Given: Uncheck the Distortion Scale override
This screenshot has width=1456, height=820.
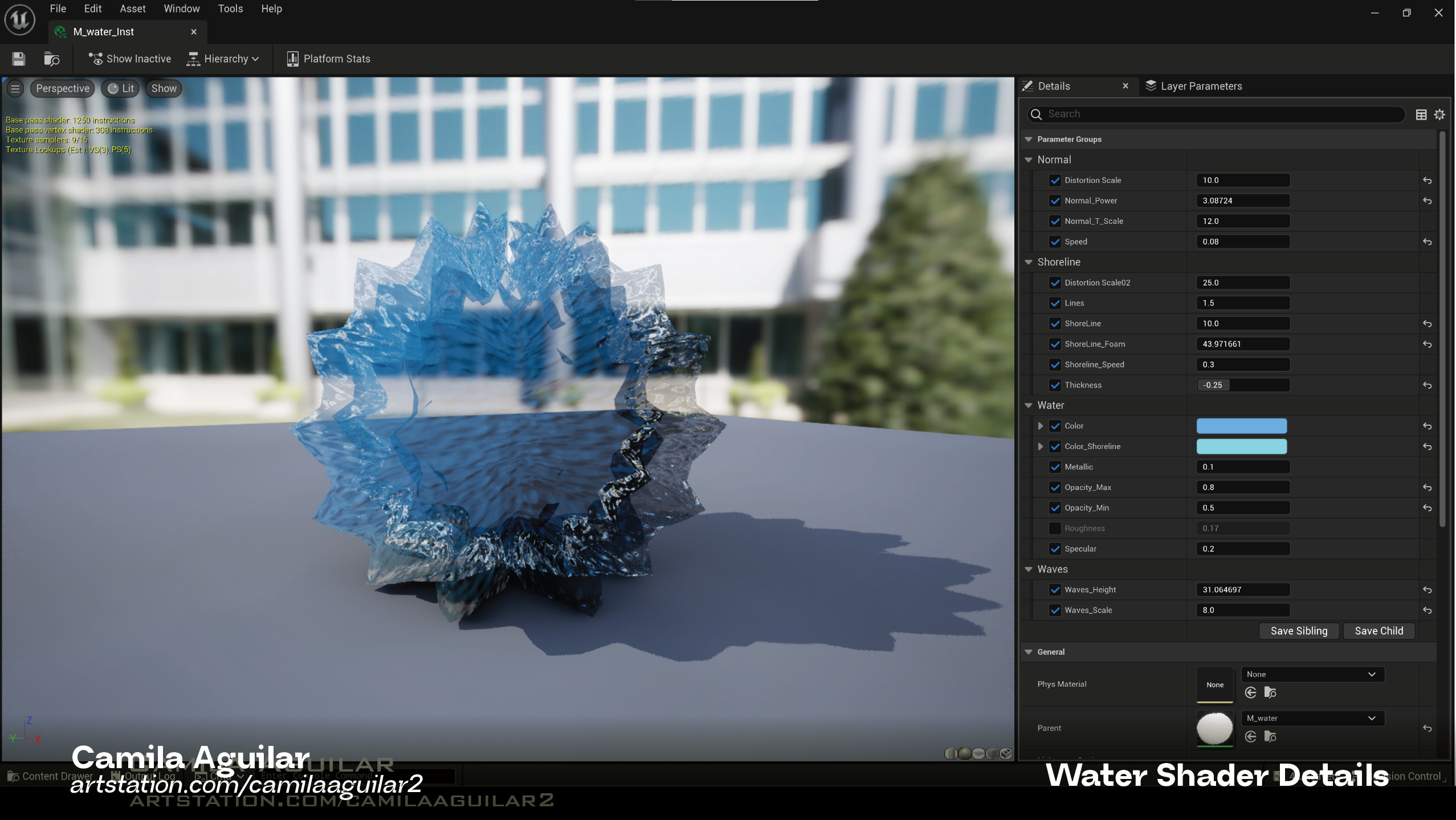Looking at the screenshot, I should tap(1055, 180).
